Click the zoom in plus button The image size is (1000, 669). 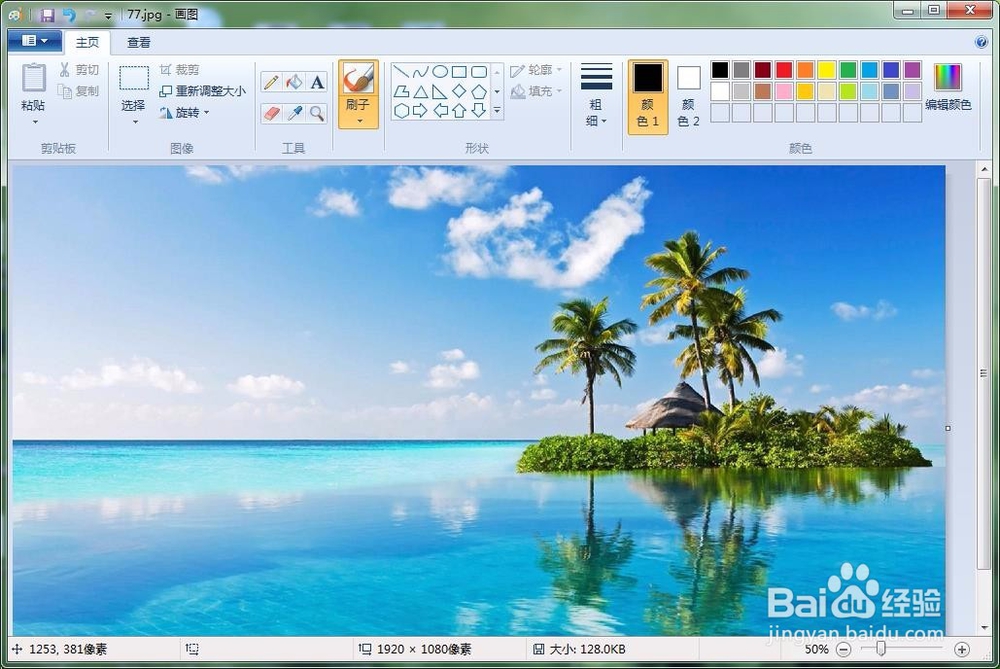(962, 649)
